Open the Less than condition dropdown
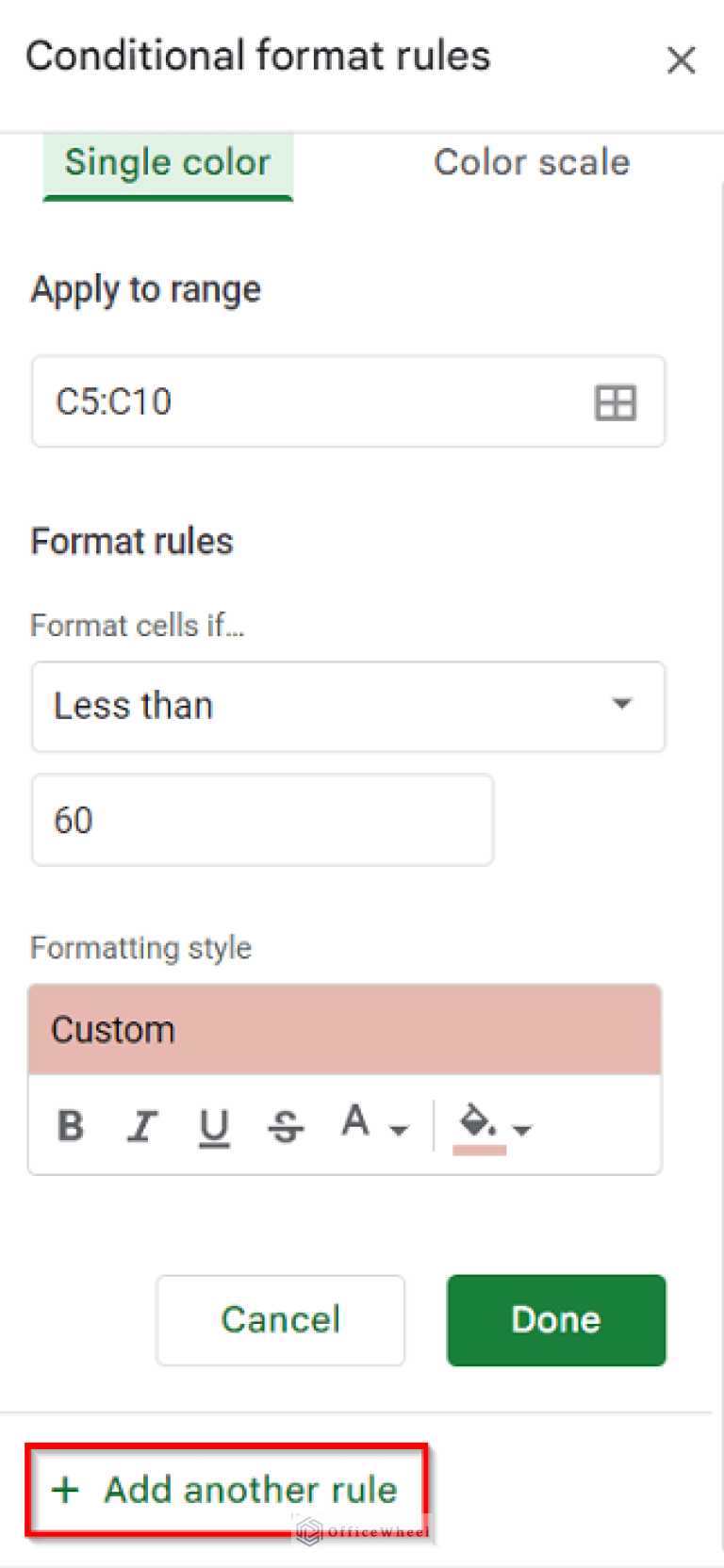This screenshot has height=1568, width=724. pos(349,705)
